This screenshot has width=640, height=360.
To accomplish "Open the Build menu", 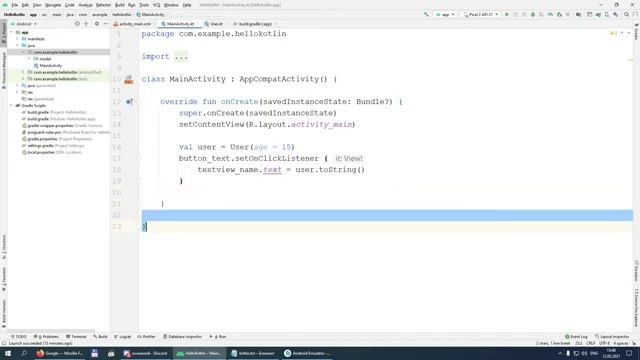I will (120, 5).
